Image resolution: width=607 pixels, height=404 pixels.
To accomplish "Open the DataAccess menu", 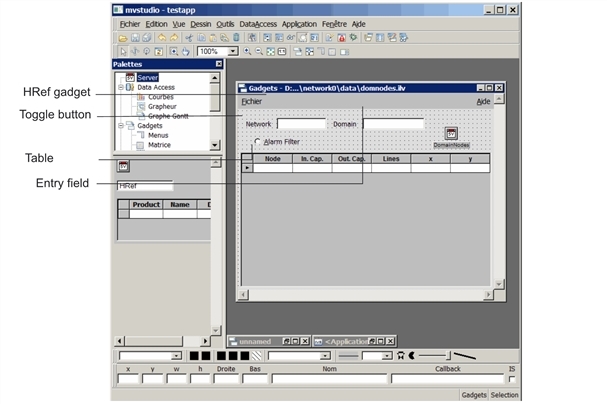I will click(x=258, y=23).
